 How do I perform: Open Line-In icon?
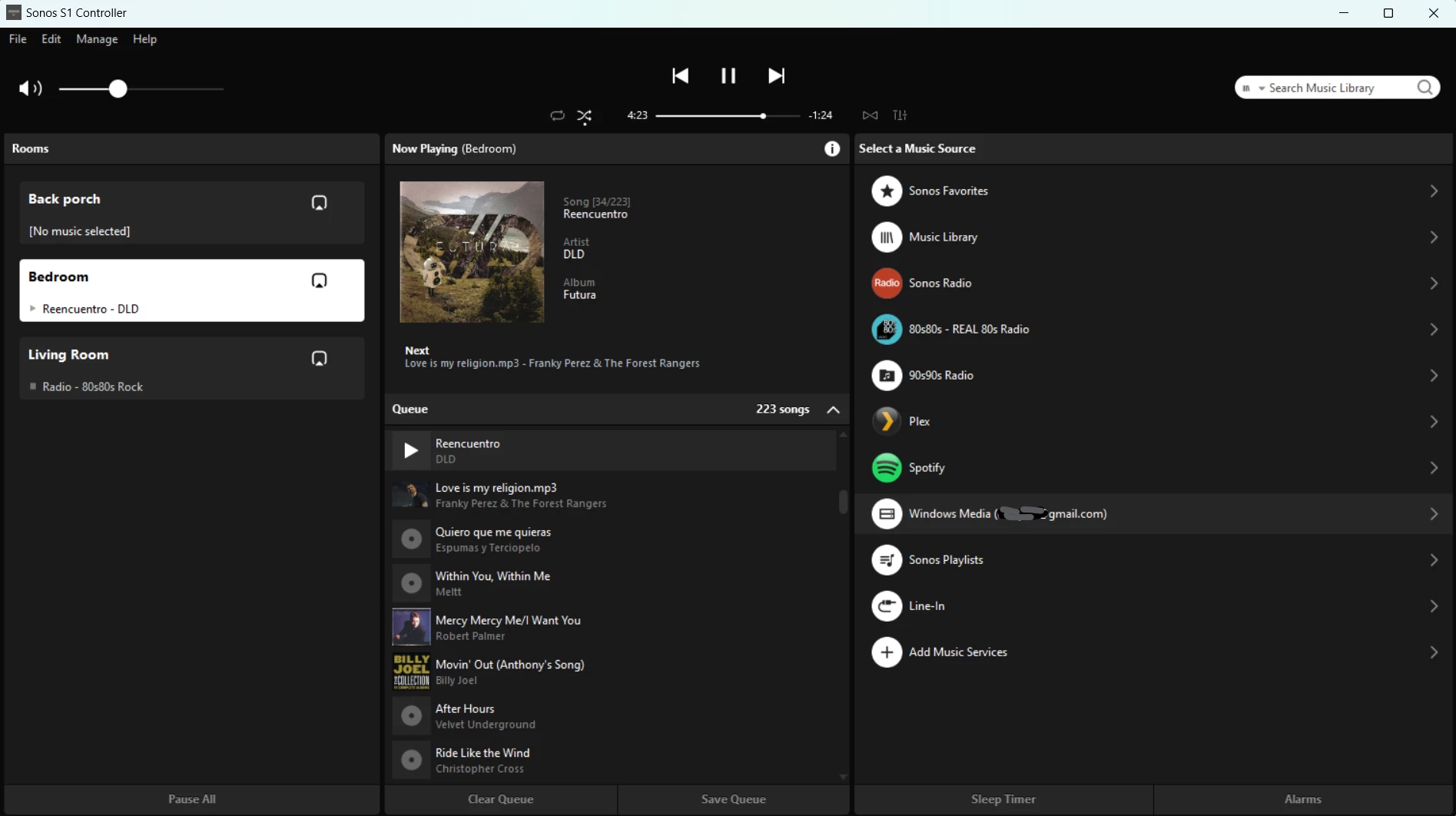tap(887, 605)
